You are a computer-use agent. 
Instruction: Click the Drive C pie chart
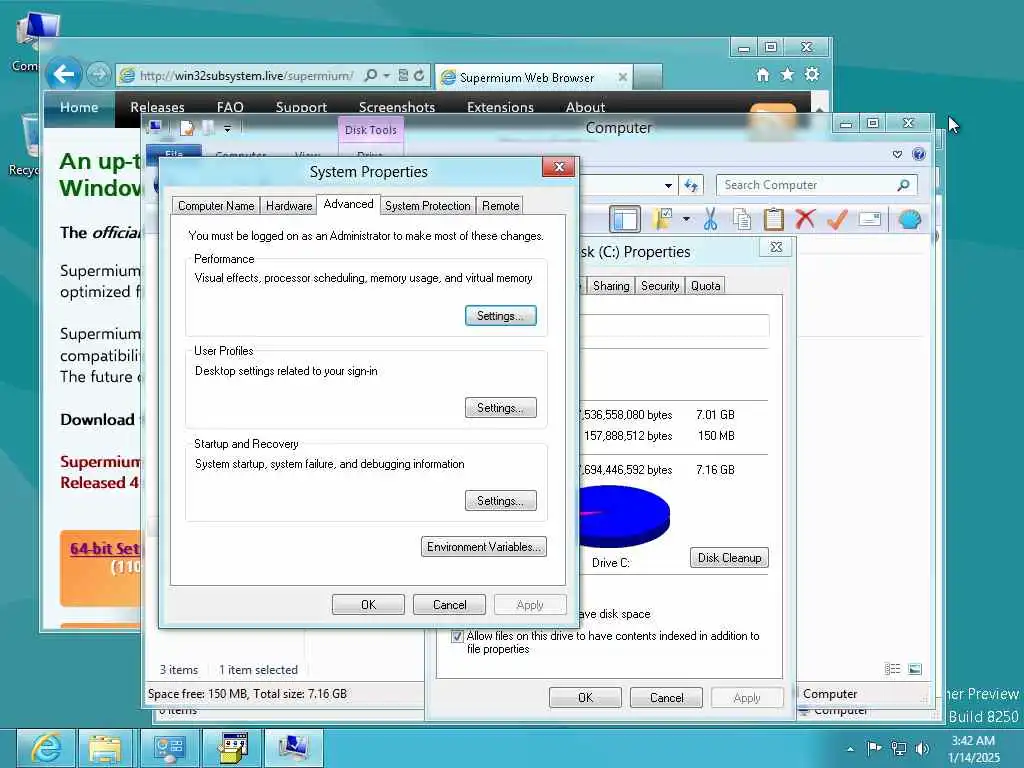tap(624, 516)
